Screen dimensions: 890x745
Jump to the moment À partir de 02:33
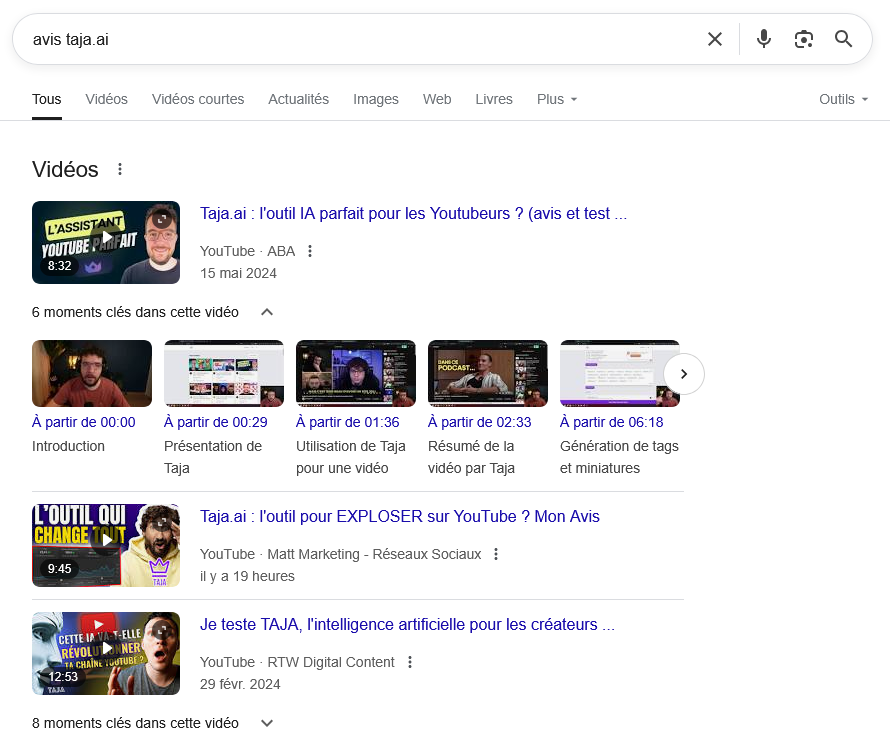(x=480, y=422)
